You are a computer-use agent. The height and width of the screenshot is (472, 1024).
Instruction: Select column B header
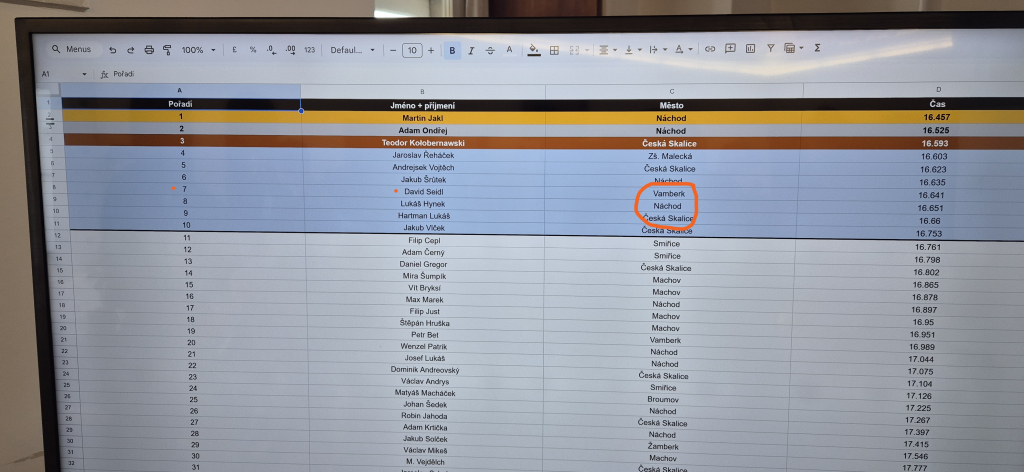pyautogui.click(x=423, y=91)
